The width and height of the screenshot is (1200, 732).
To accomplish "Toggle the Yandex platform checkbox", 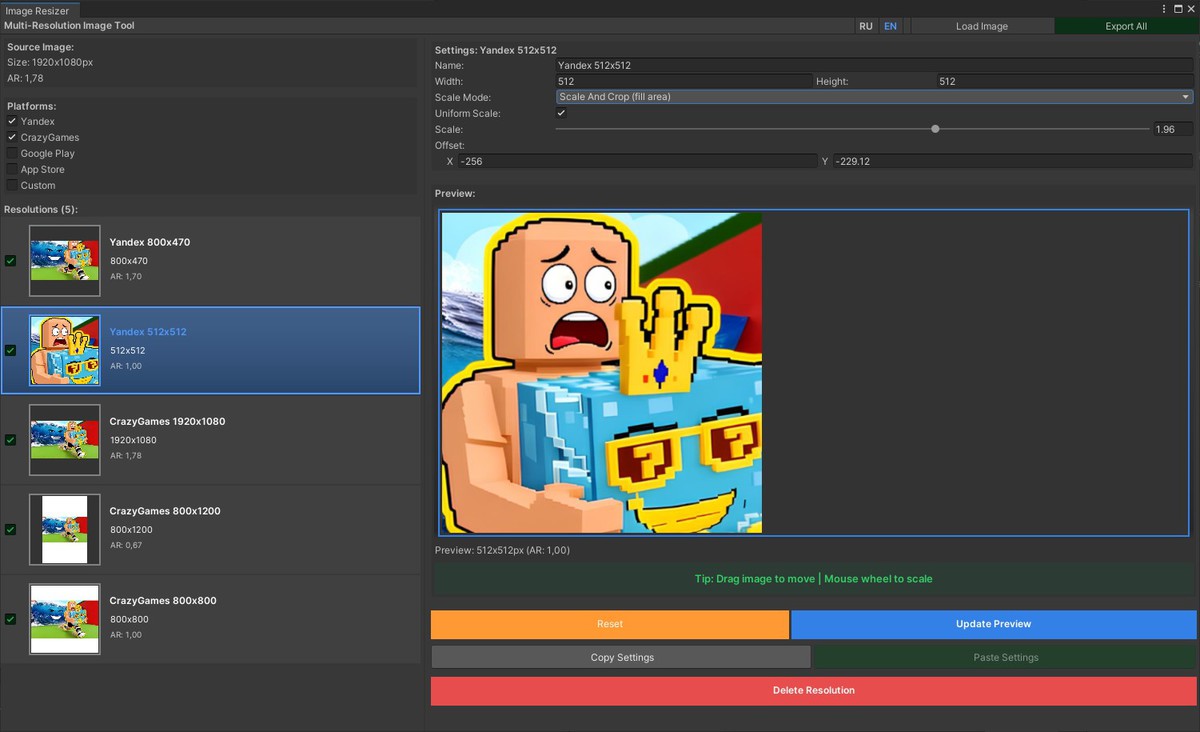I will coord(12,121).
